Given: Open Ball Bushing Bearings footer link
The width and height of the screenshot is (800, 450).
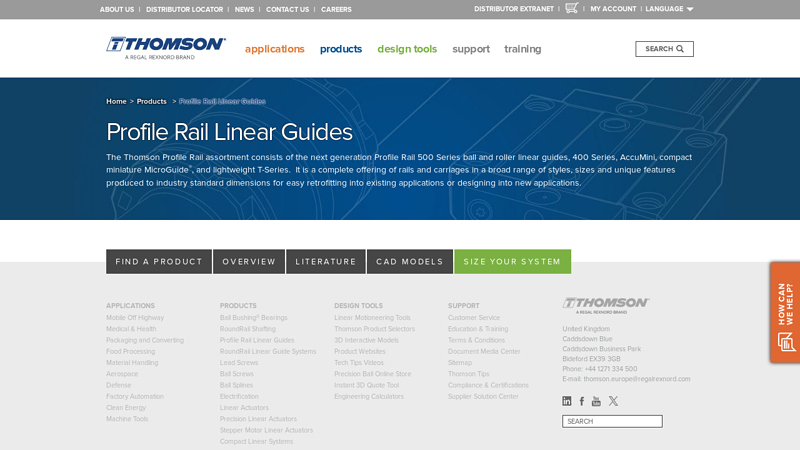Looking at the screenshot, I should pos(254,318).
